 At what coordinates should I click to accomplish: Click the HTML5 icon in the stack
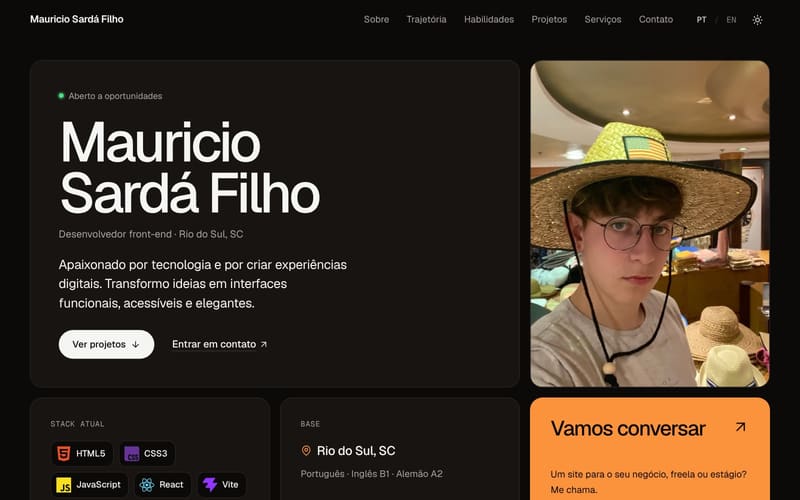63,453
